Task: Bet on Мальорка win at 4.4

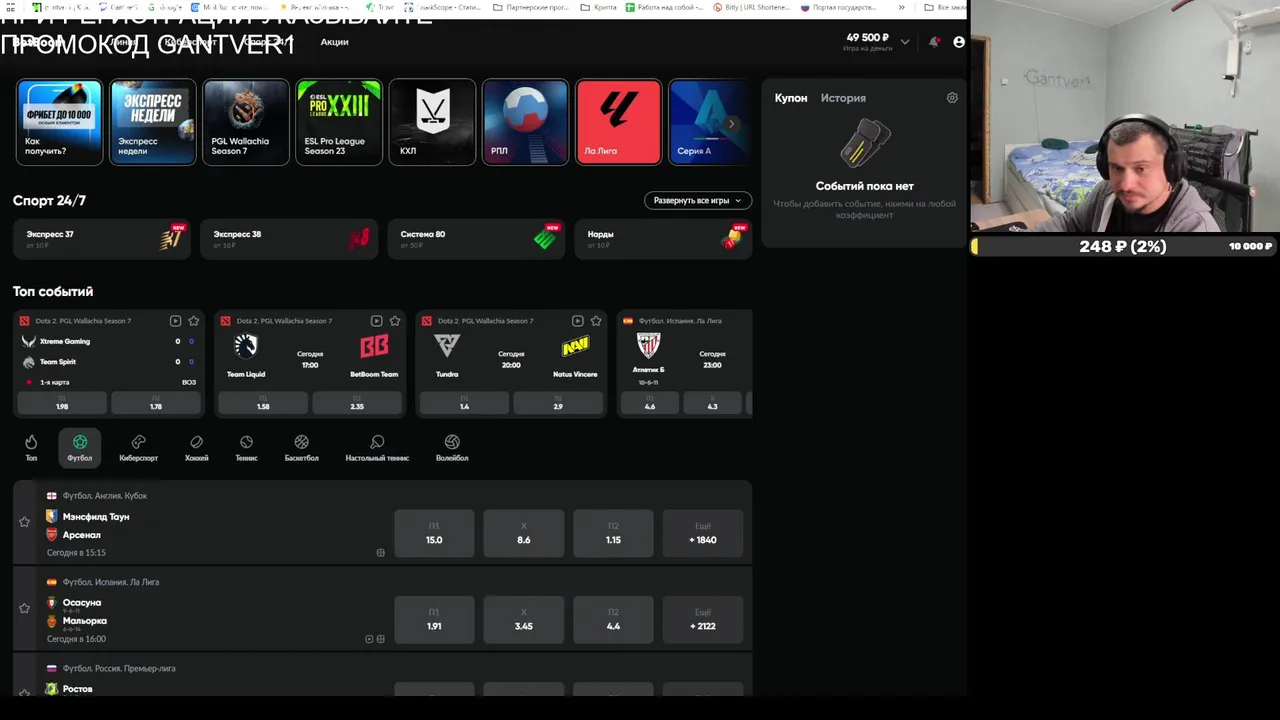Action: click(613, 619)
